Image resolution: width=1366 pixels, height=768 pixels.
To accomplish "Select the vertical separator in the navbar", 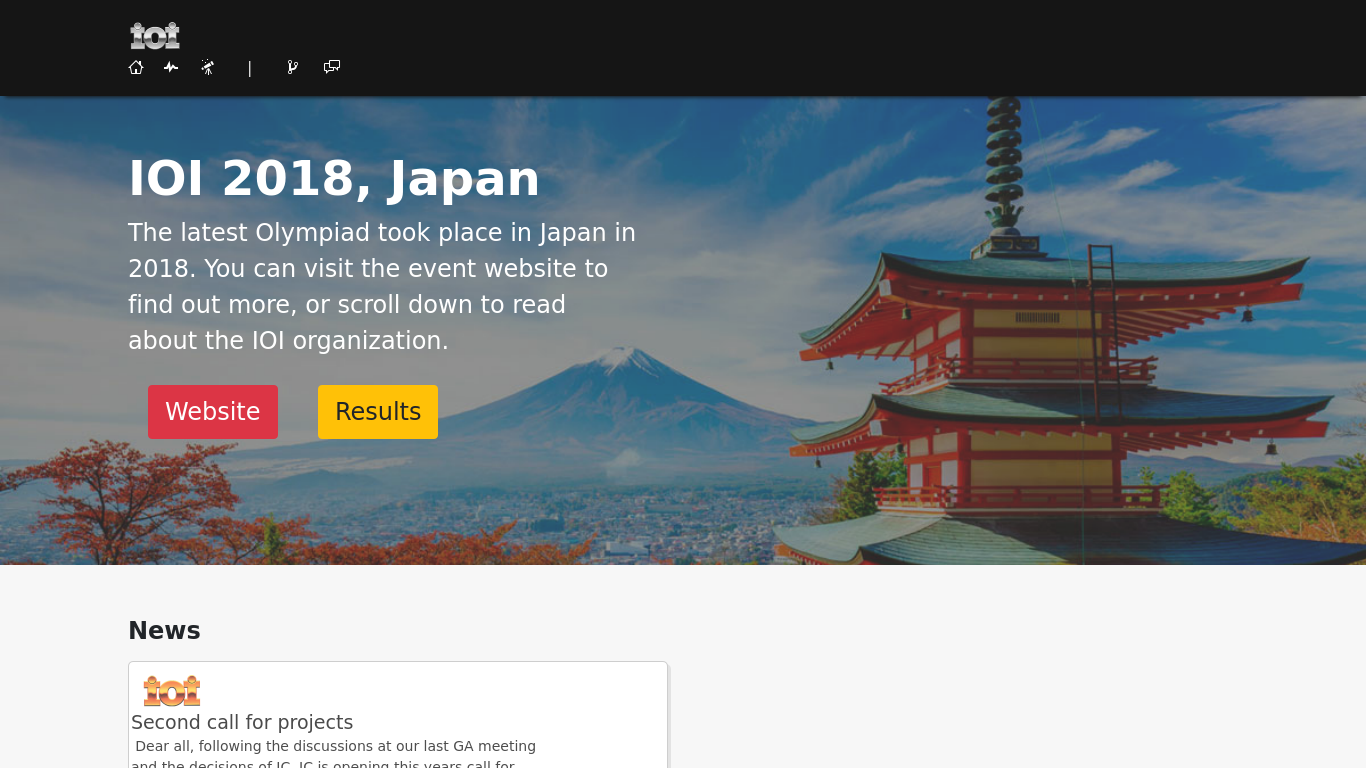I will pos(249,68).
